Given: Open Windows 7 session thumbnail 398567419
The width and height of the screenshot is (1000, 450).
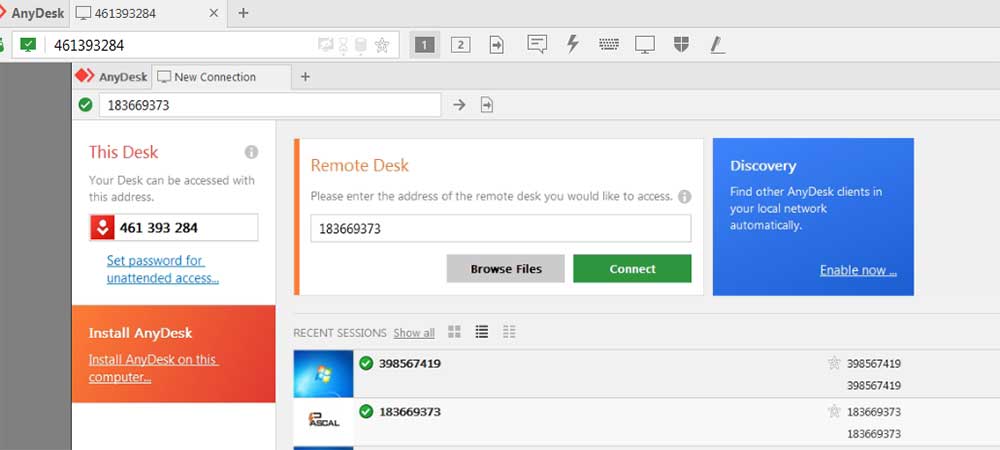Looking at the screenshot, I should tap(323, 374).
